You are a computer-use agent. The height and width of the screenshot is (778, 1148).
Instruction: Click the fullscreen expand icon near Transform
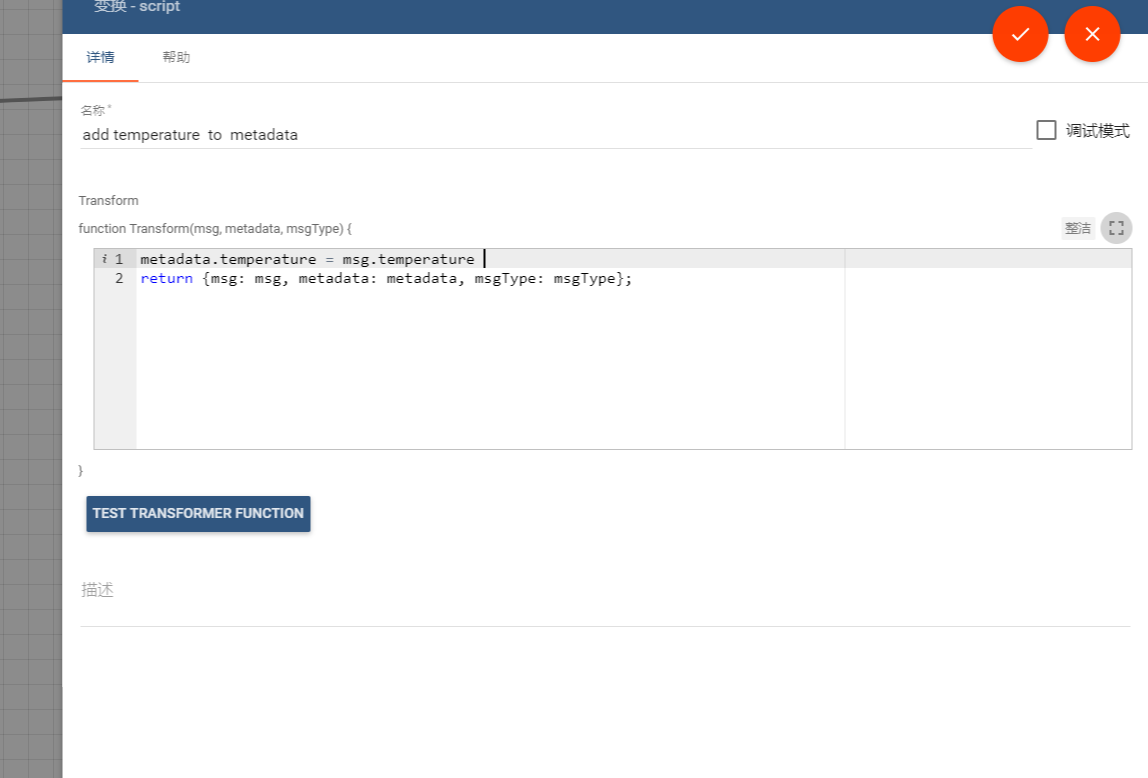[1116, 227]
